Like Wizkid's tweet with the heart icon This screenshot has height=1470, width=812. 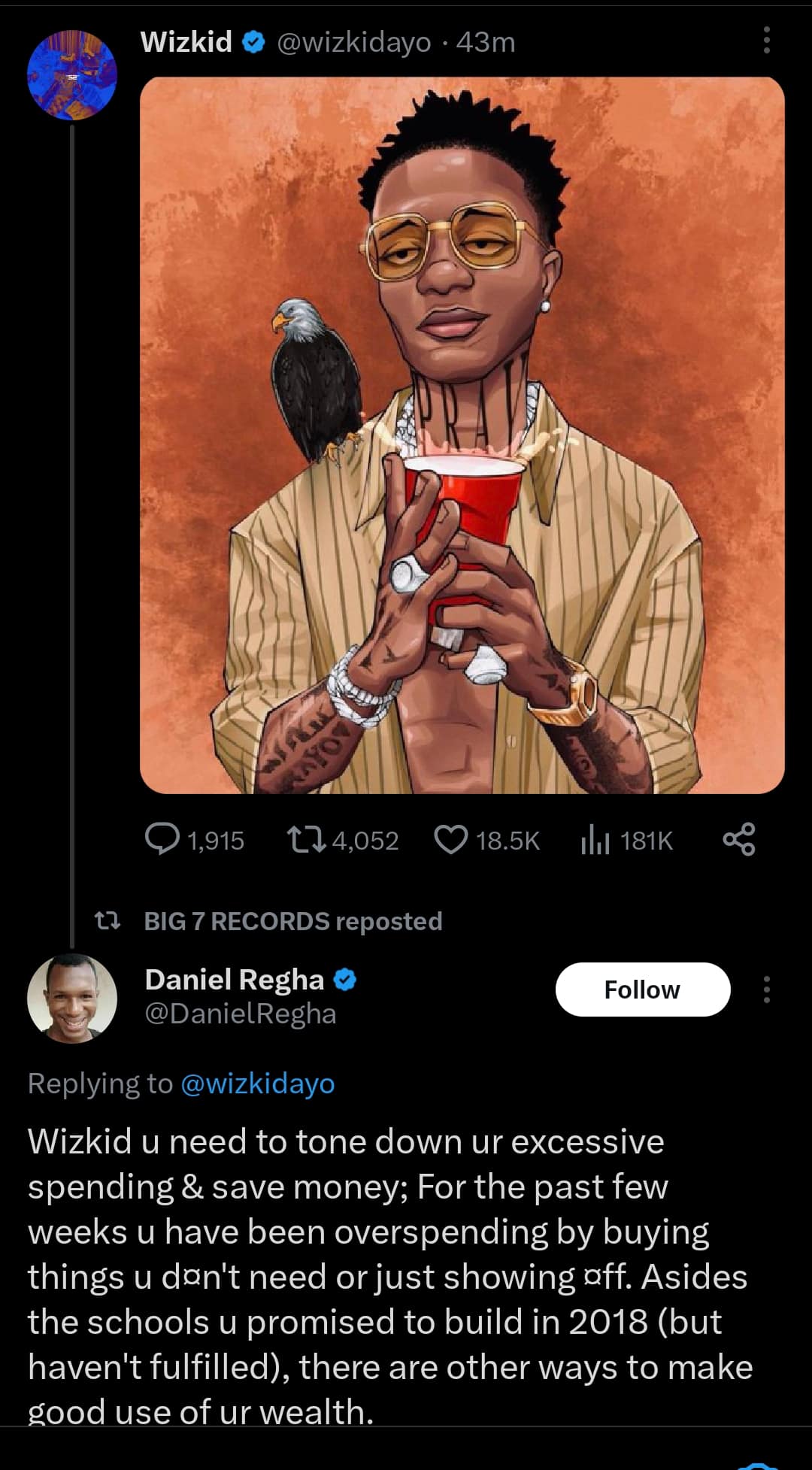(x=451, y=839)
